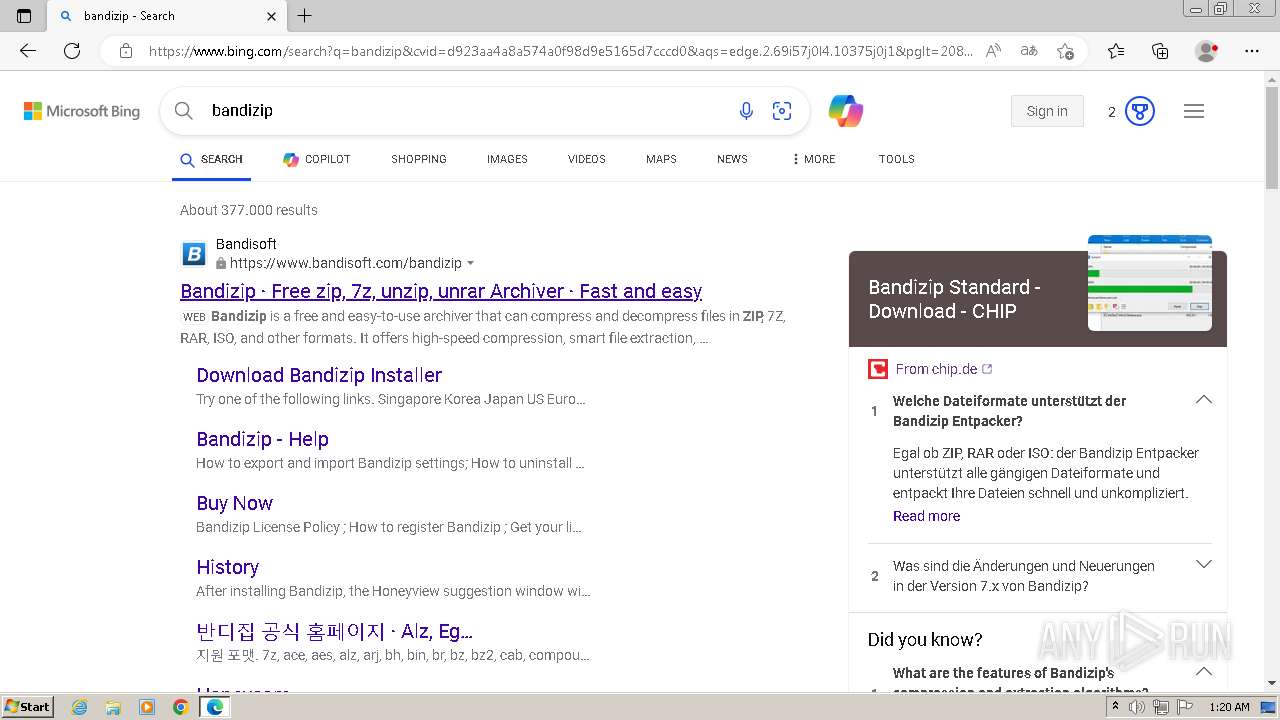Open a new tab with plus icon
The width and height of the screenshot is (1280, 720).
click(305, 16)
